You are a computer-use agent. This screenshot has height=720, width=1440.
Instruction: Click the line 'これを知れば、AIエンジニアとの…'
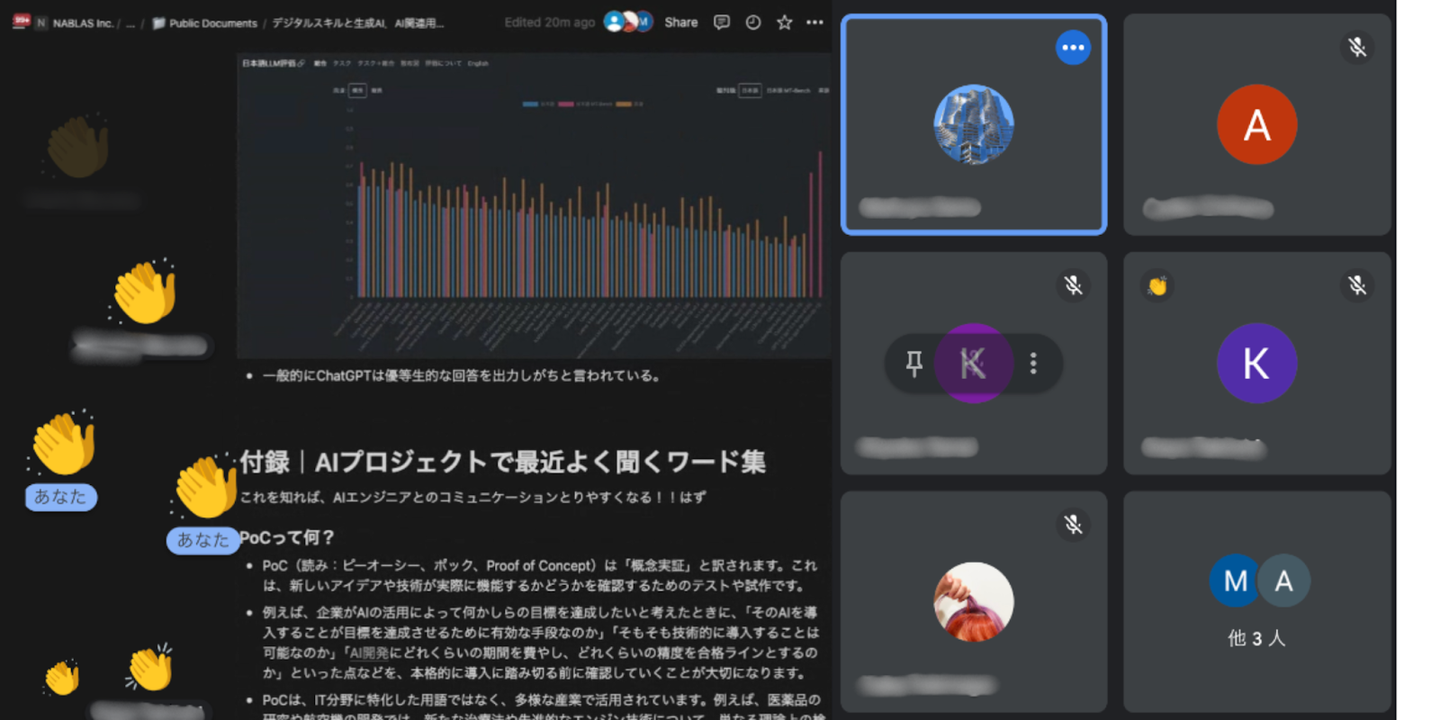(473, 496)
